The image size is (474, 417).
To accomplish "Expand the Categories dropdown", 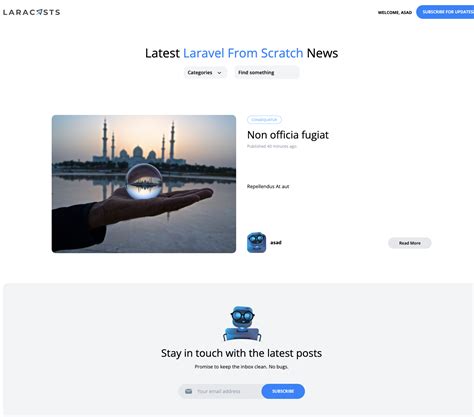I will coord(205,72).
